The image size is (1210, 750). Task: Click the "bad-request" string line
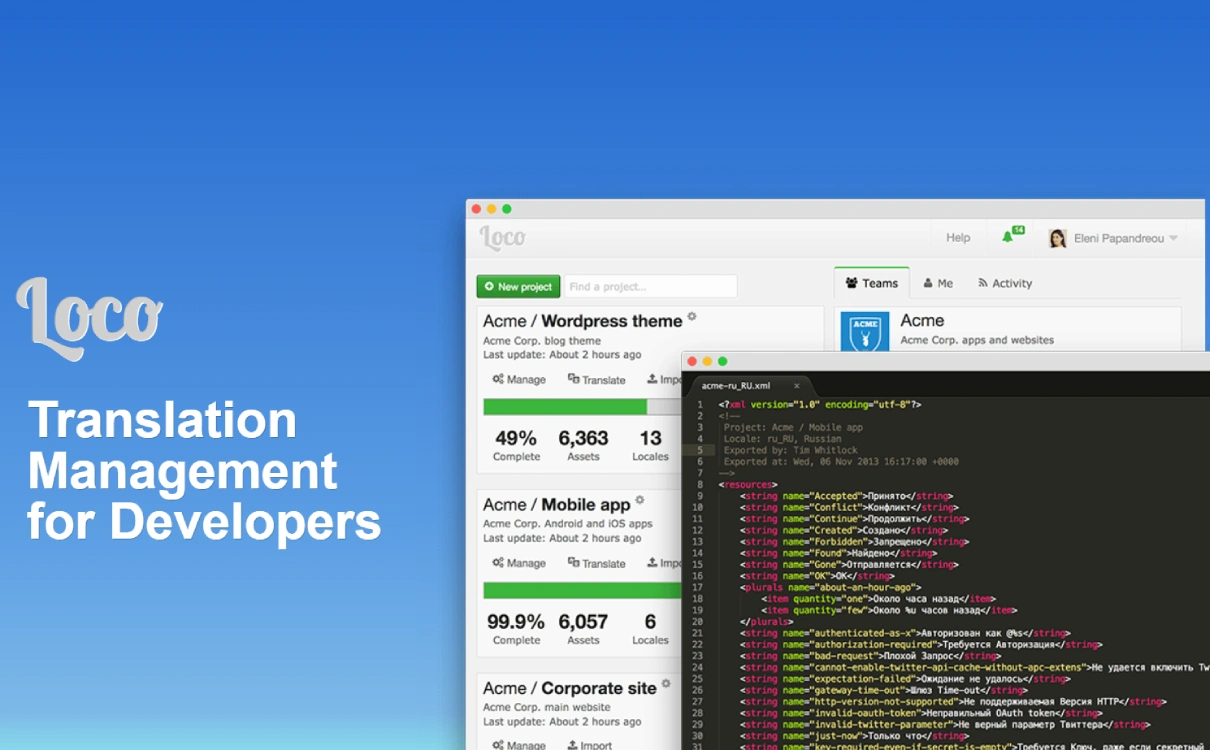pyautogui.click(x=870, y=656)
